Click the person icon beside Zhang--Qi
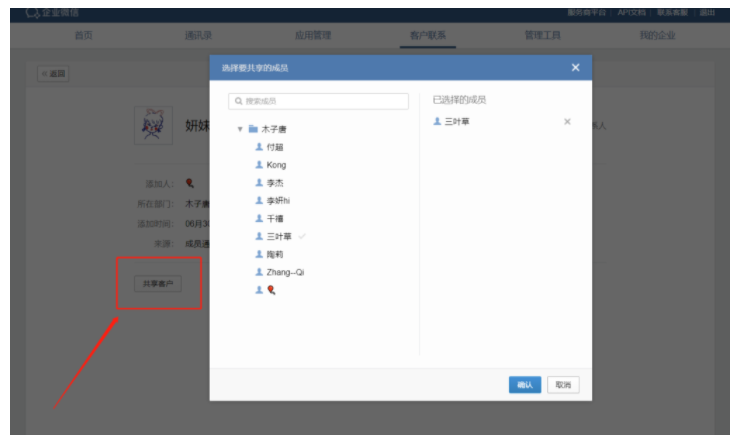Screen dimensions: 741x446 259,272
